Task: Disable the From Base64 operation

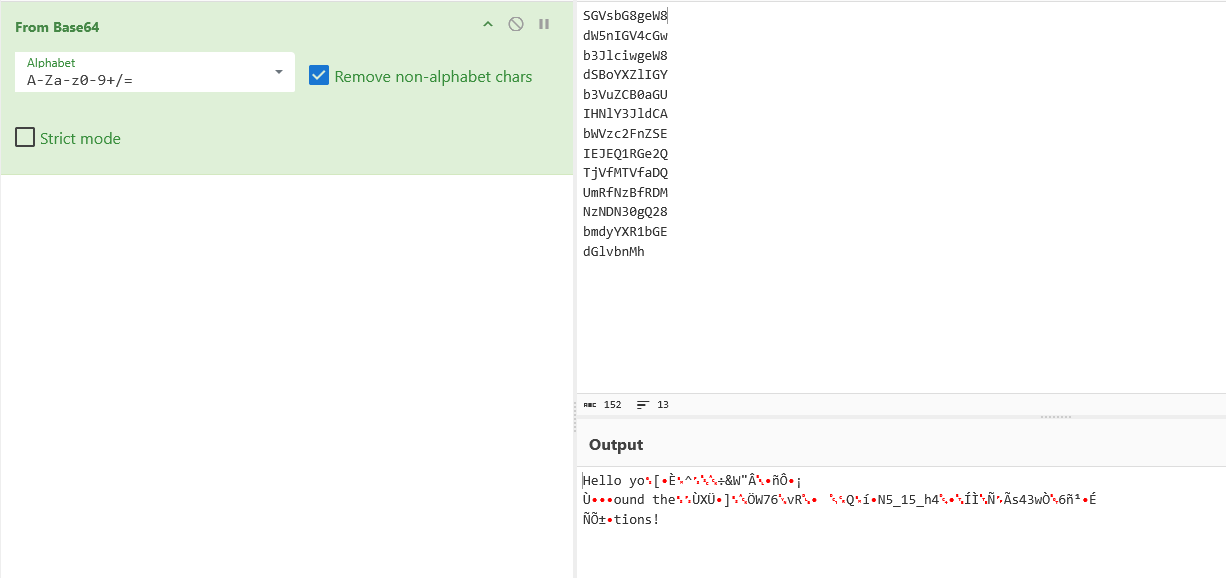Action: pyautogui.click(x=516, y=24)
